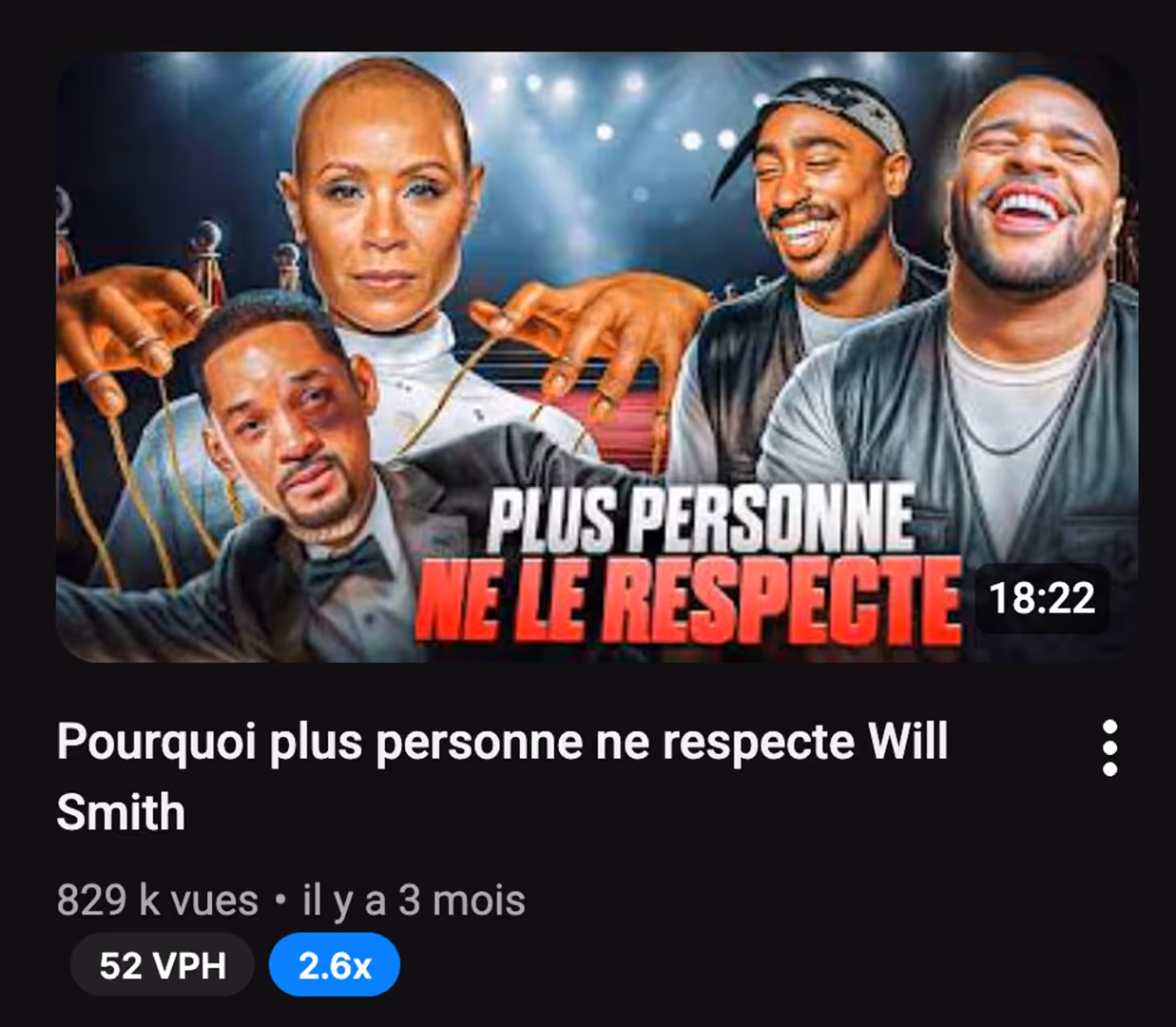The height and width of the screenshot is (1027, 1176).
Task: Open the three-dot more options menu
Action: click(1109, 747)
